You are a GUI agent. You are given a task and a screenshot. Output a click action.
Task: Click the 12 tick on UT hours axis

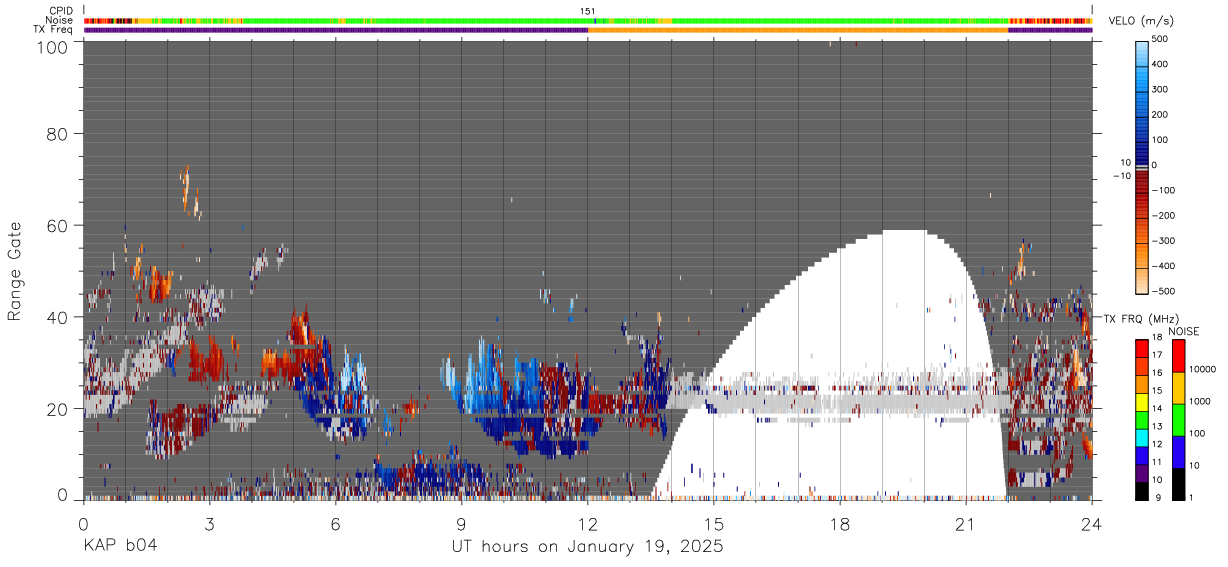click(588, 523)
